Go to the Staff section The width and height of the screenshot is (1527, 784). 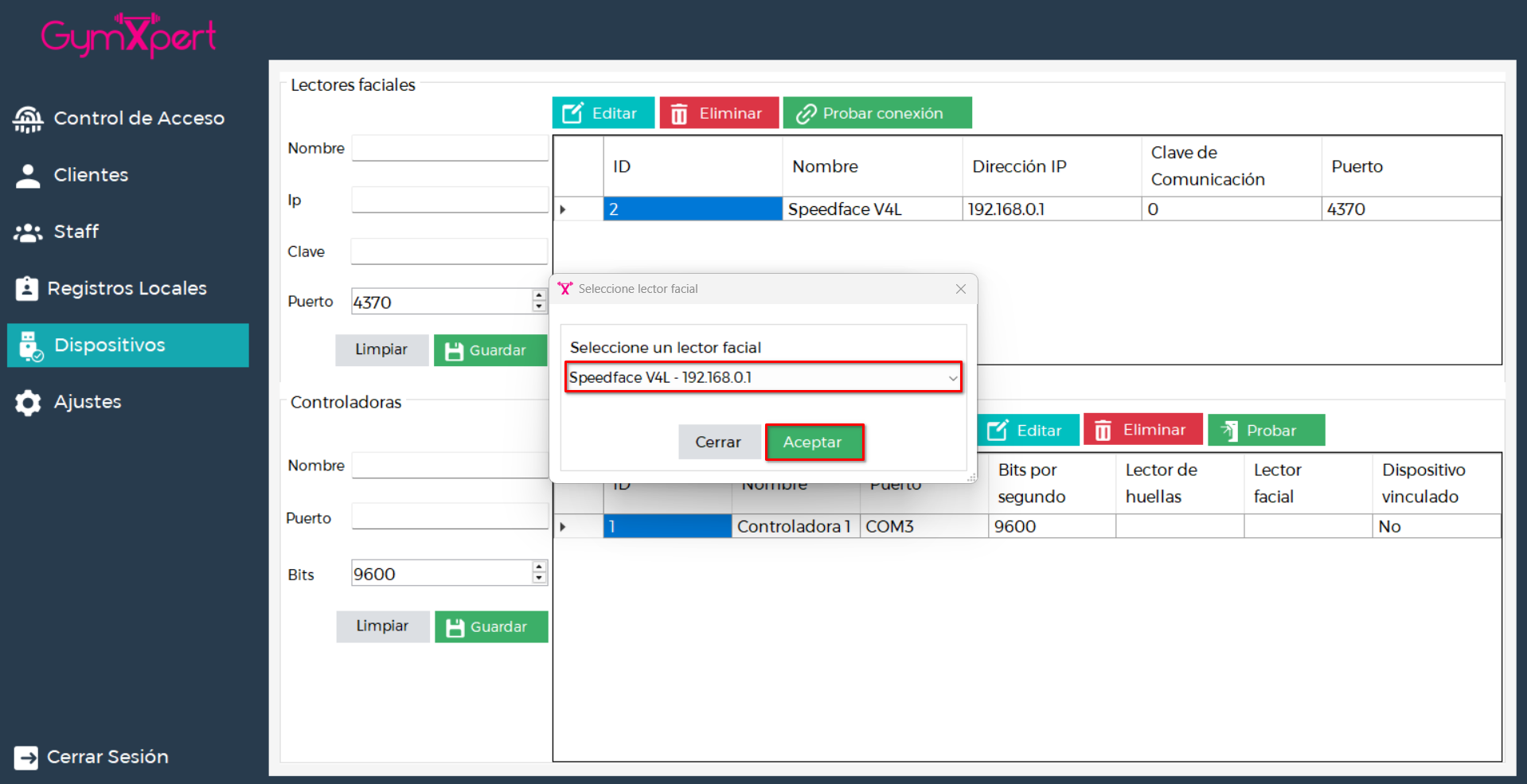pyautogui.click(x=76, y=232)
